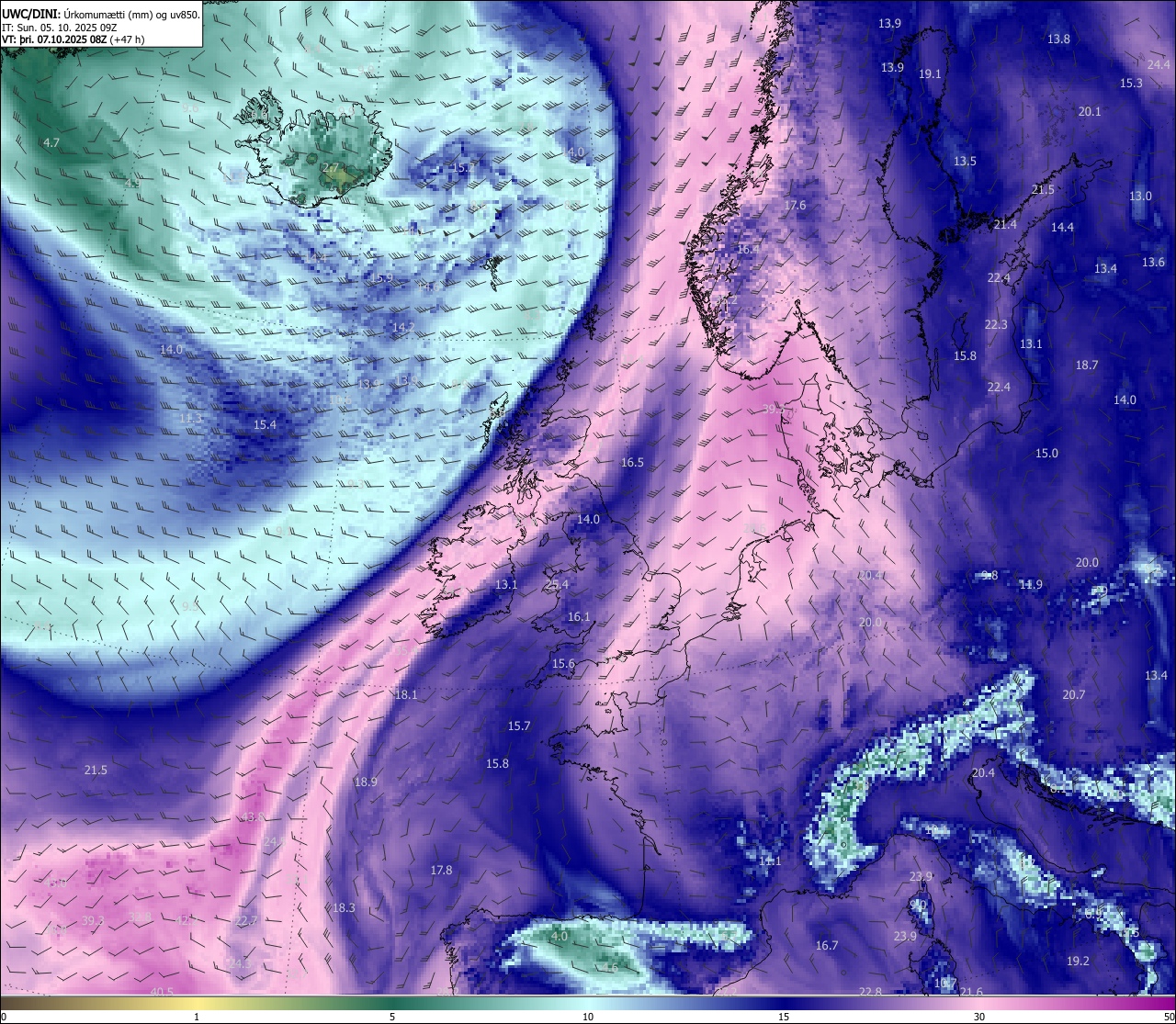1176x1024 pixels.
Task: Click the 5 tick on the color scale
Action: point(392,1017)
